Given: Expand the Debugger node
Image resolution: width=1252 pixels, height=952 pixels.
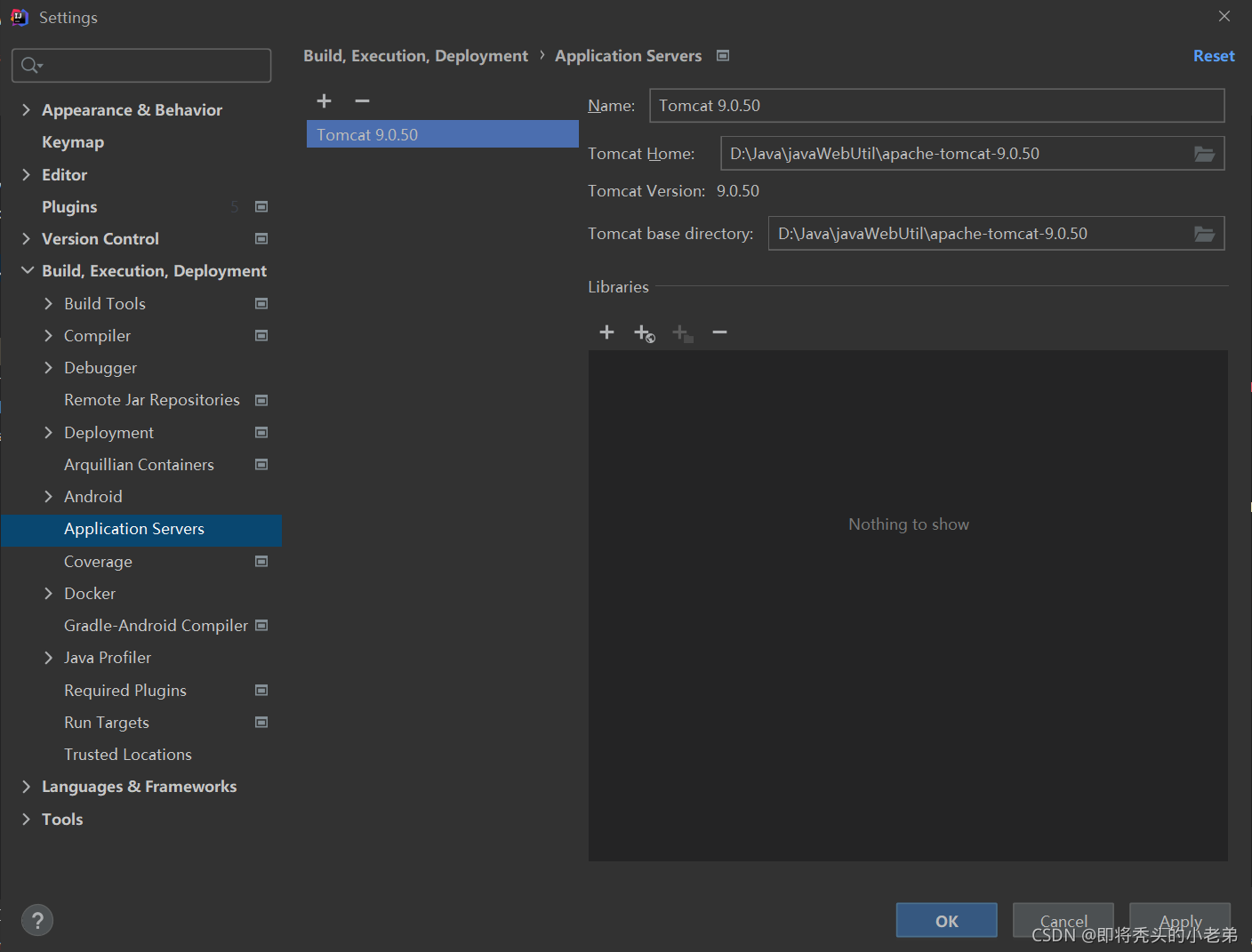Looking at the screenshot, I should pyautogui.click(x=48, y=368).
